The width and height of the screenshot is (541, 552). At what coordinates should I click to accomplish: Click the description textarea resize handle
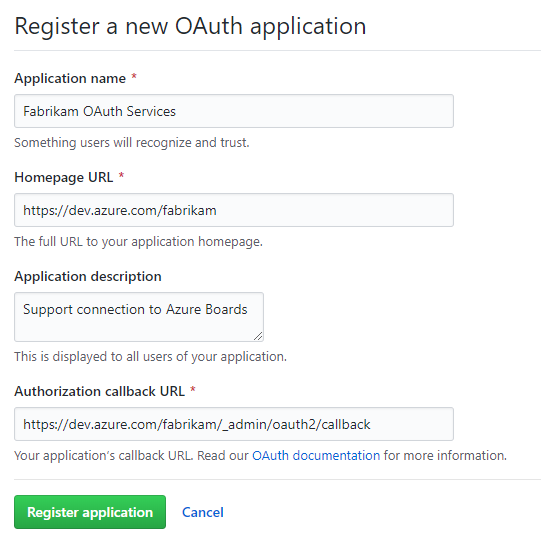pos(258,336)
